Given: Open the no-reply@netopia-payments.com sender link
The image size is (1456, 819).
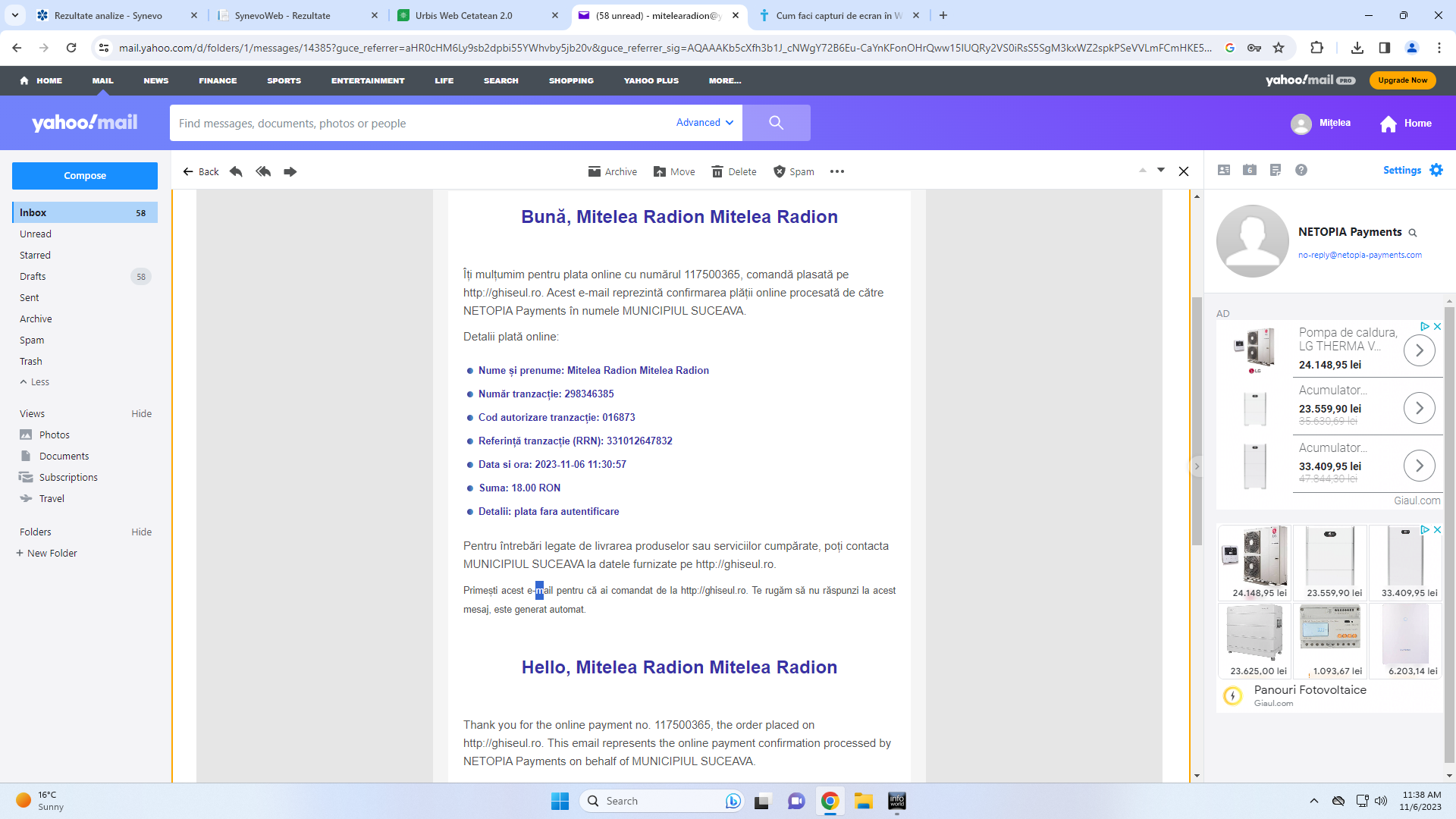Looking at the screenshot, I should pyautogui.click(x=1359, y=256).
